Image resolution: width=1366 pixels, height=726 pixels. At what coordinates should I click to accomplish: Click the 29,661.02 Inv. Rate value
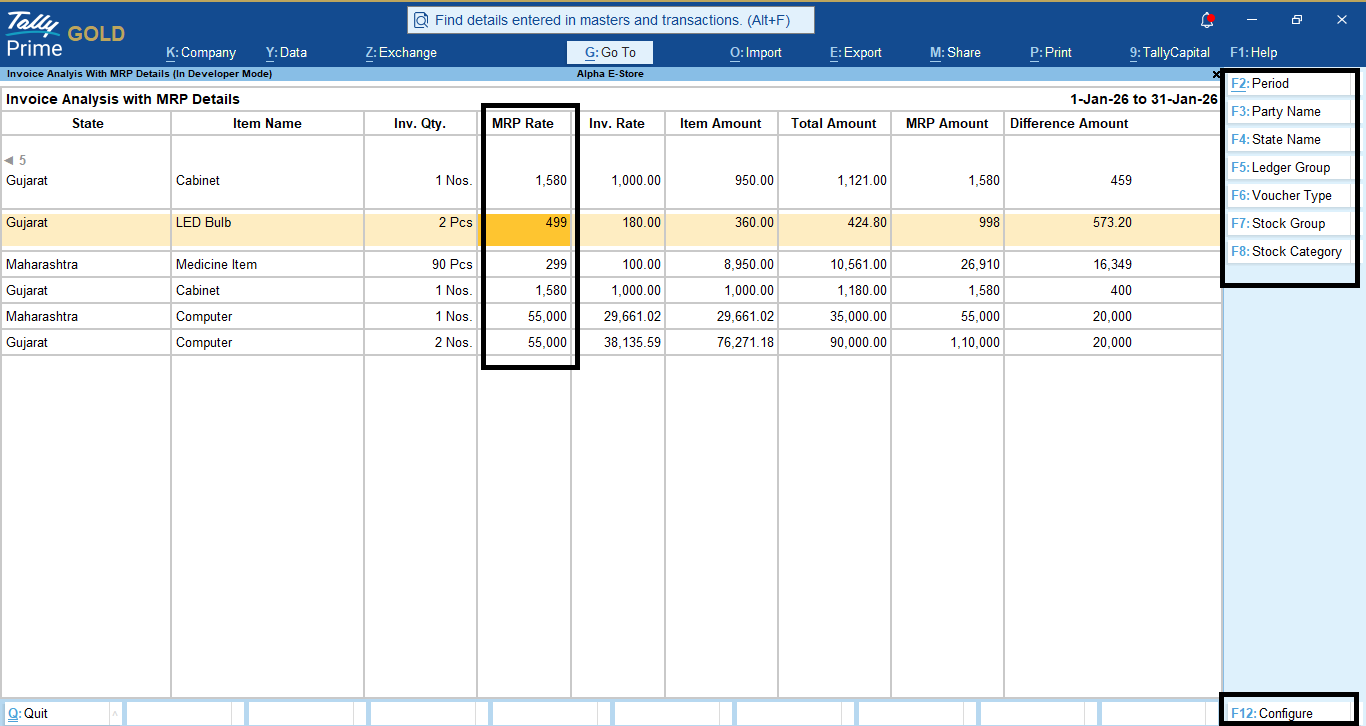pyautogui.click(x=631, y=317)
